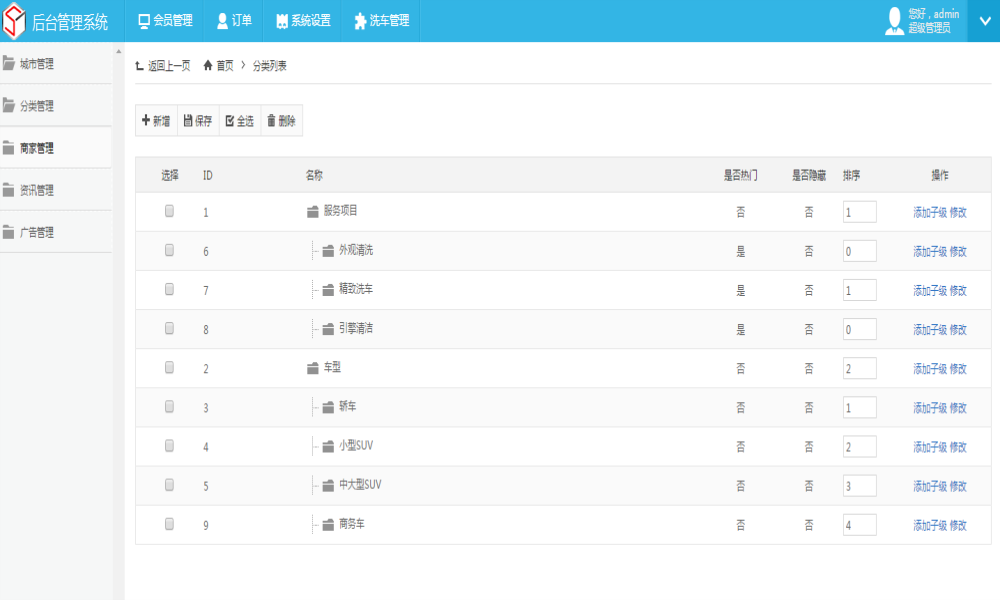Click the 精致洗车 category name
Viewport: 1000px width, 600px height.
pos(356,289)
